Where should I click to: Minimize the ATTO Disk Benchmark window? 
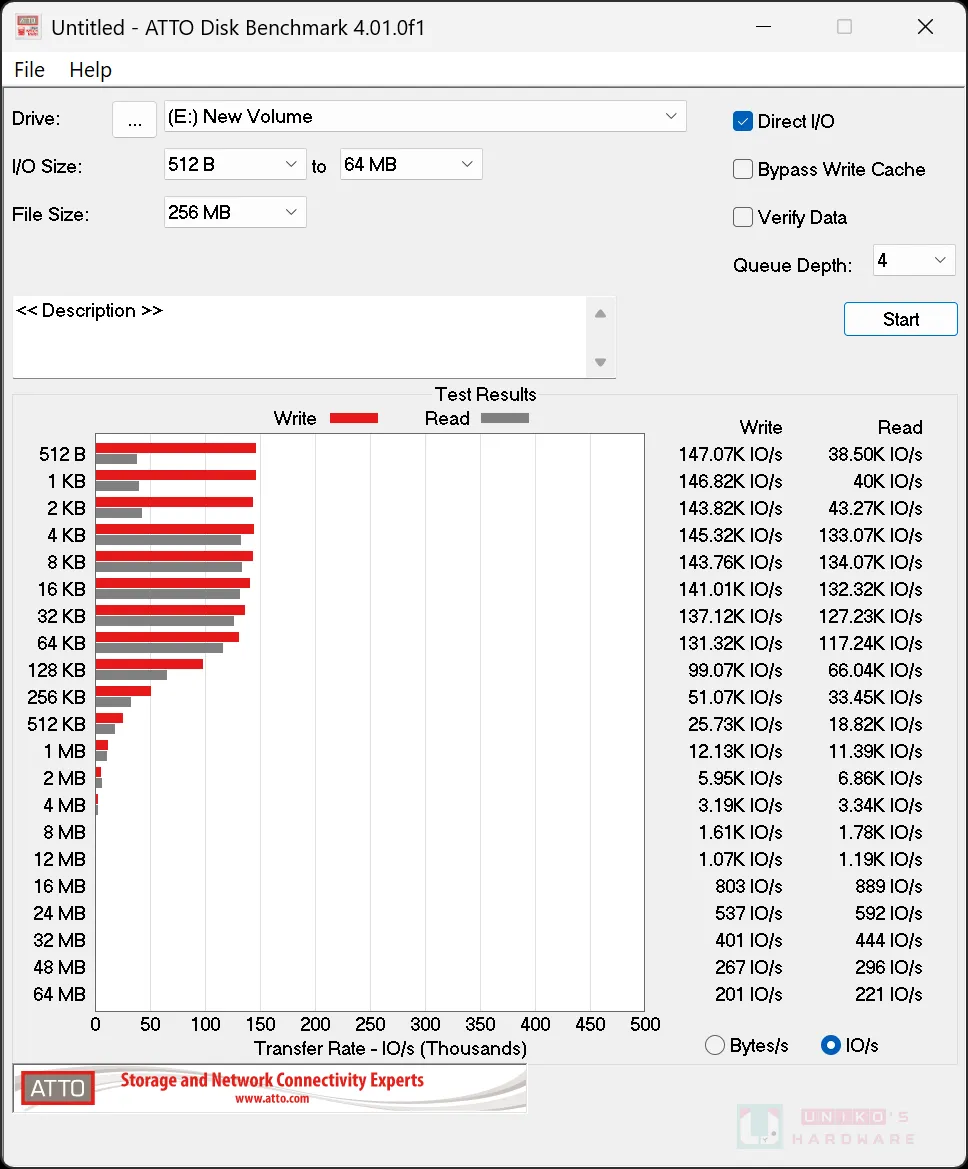tap(763, 27)
